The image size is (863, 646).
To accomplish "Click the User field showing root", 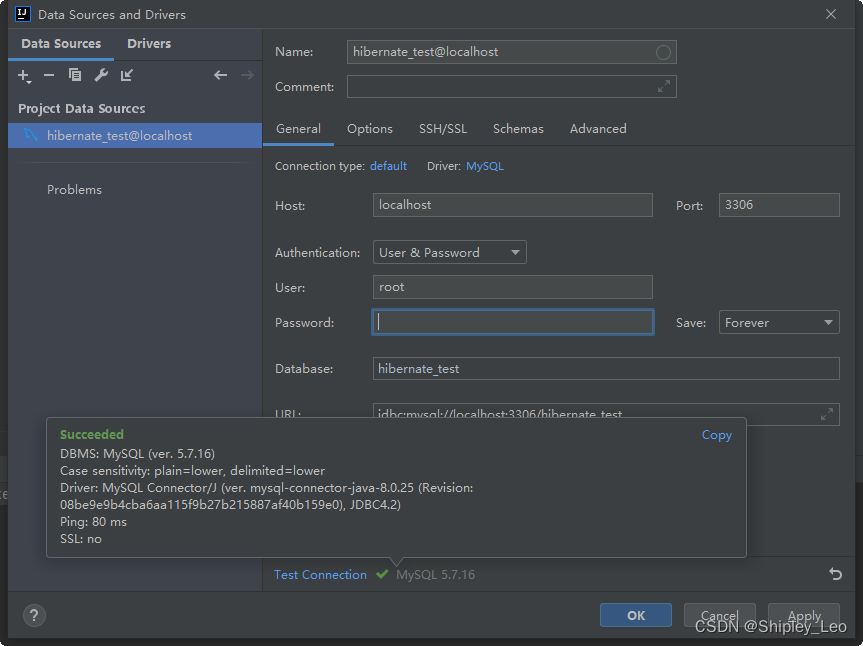I will click(x=512, y=287).
